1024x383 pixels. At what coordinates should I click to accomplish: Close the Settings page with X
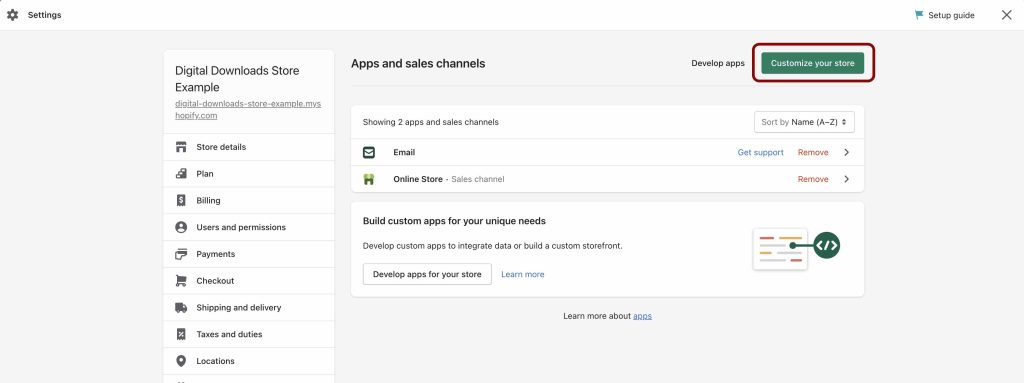pyautogui.click(x=1006, y=15)
